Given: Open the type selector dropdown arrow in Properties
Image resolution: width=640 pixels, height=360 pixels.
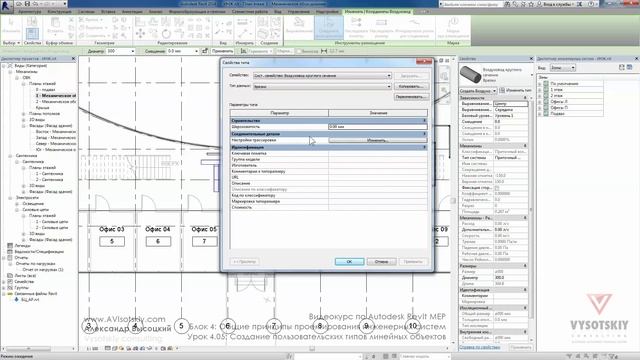Looking at the screenshot, I should (531, 75).
